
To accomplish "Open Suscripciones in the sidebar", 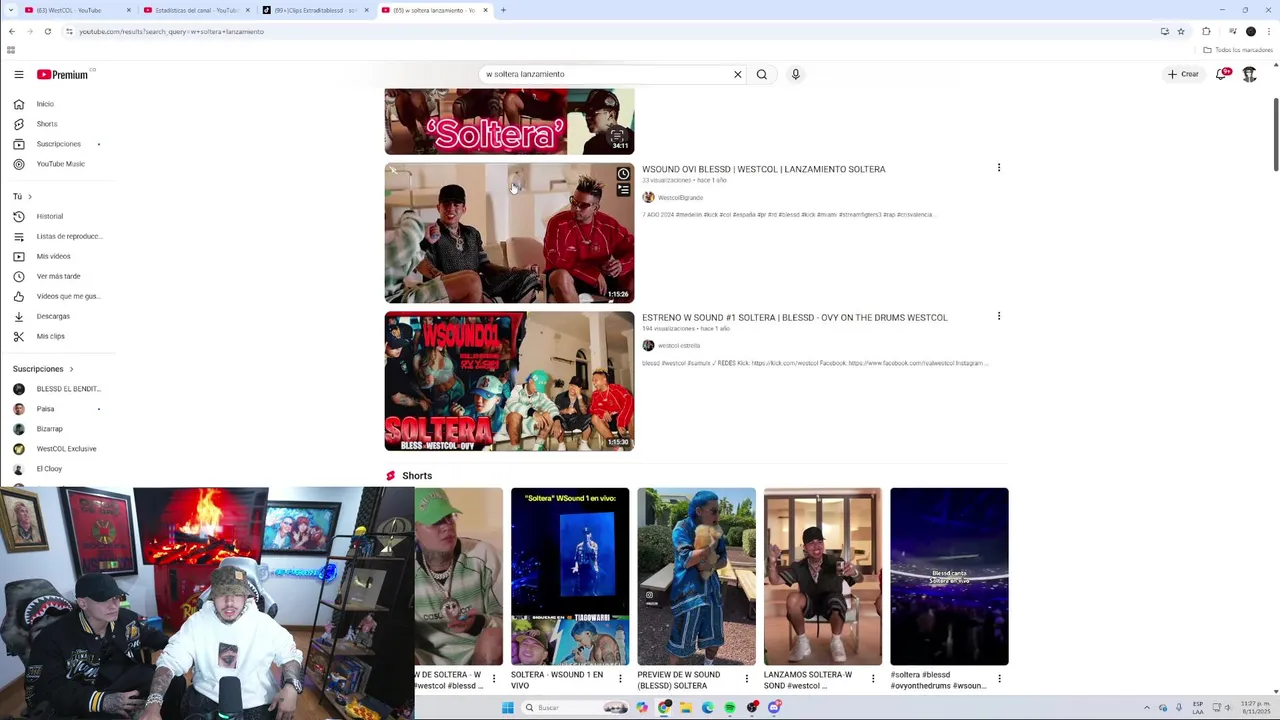I will tap(57, 144).
